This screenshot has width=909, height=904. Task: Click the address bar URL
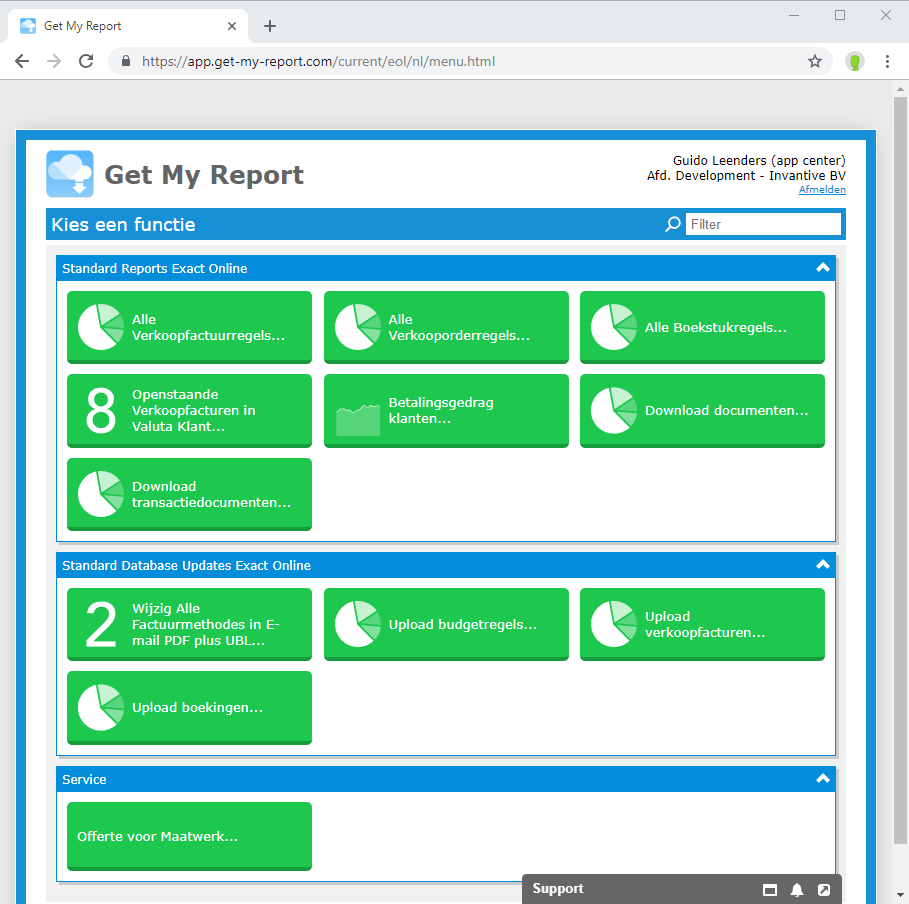click(x=318, y=61)
